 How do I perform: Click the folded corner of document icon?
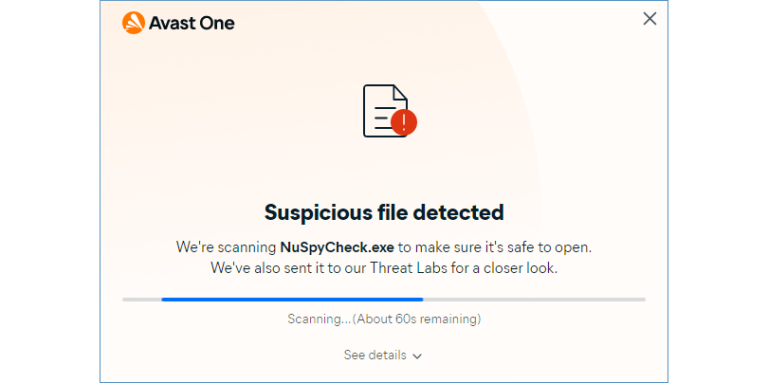401,92
